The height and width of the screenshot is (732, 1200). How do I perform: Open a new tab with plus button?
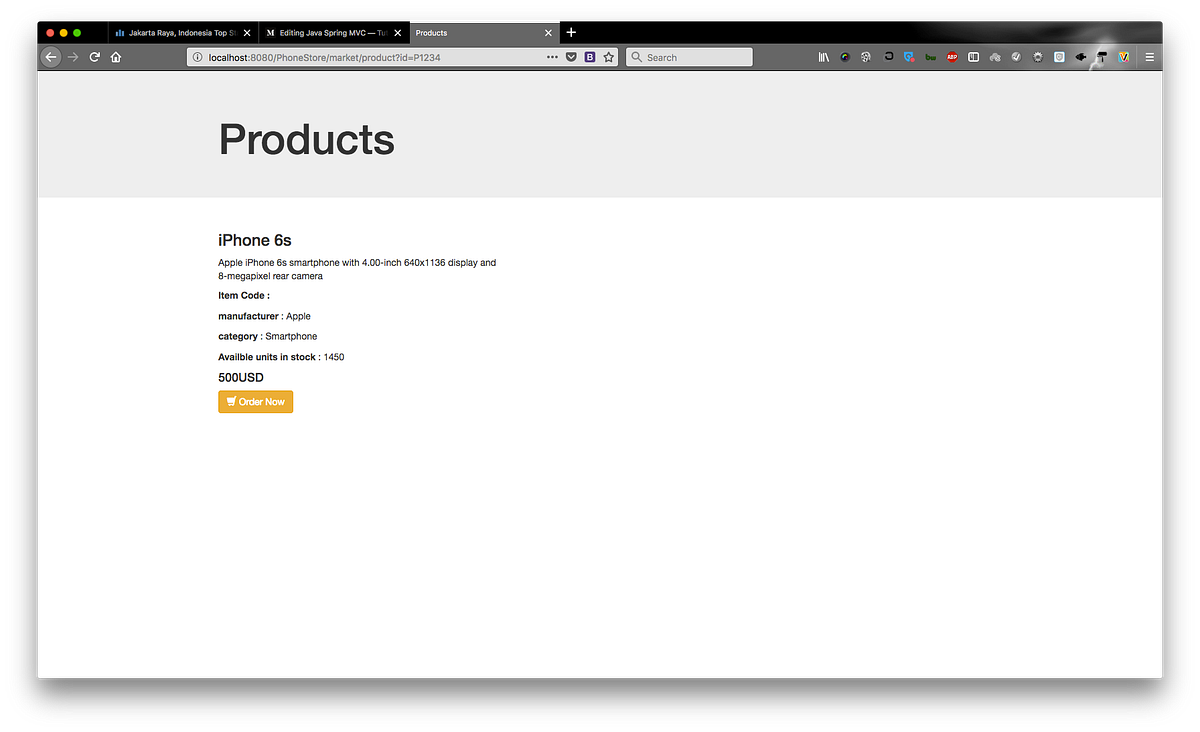coord(571,32)
